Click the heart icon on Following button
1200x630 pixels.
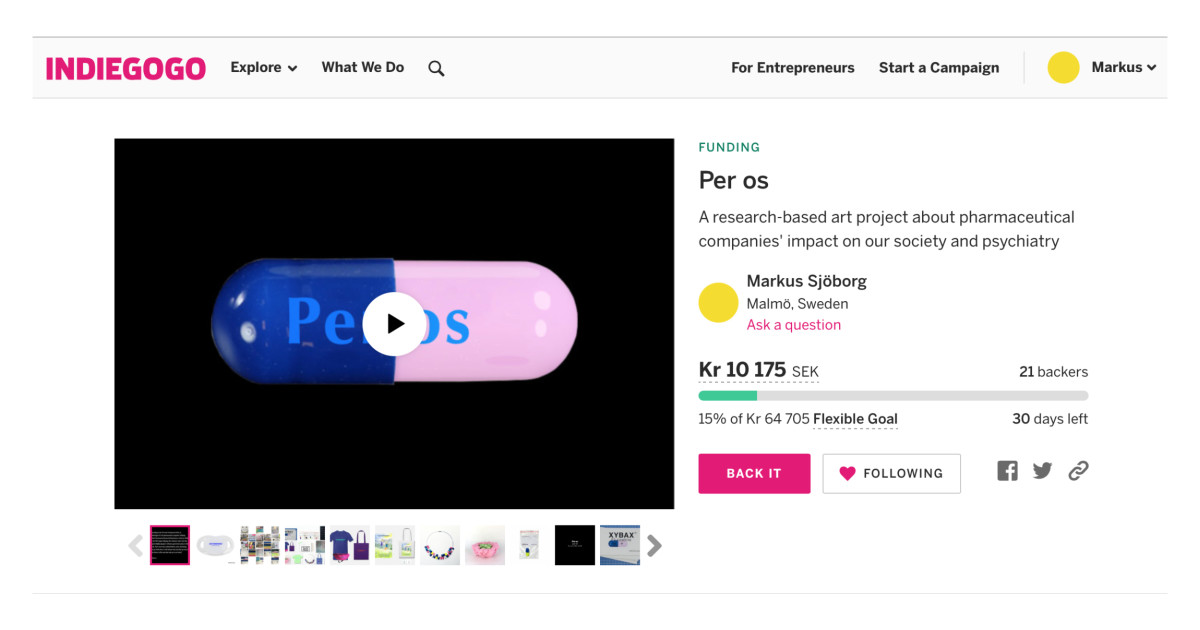(x=849, y=473)
